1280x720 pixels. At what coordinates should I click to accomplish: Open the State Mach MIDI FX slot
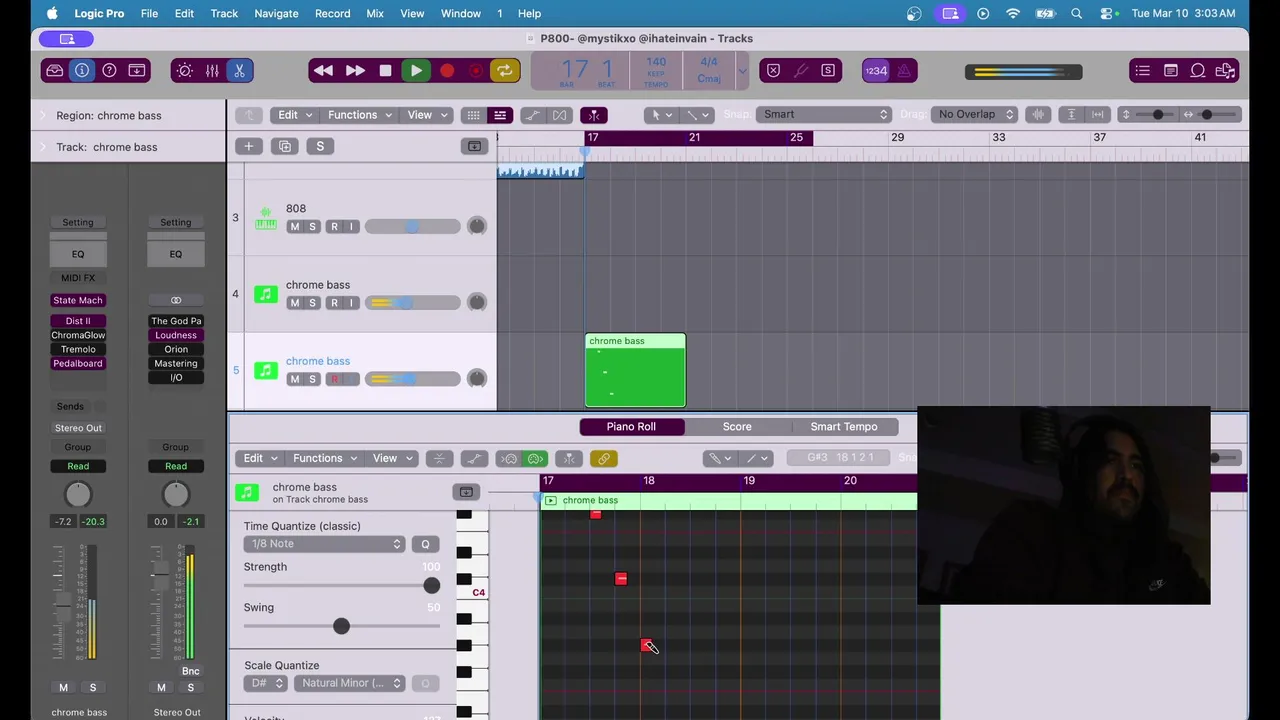coord(78,300)
